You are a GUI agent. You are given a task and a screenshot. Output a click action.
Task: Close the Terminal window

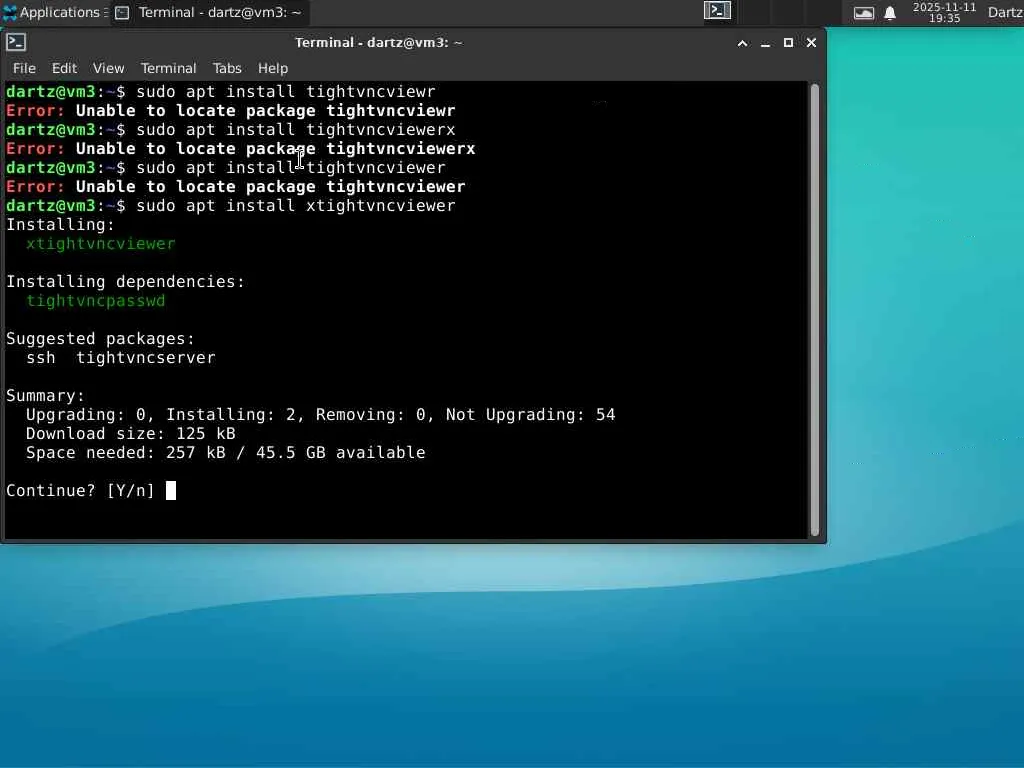tap(811, 43)
